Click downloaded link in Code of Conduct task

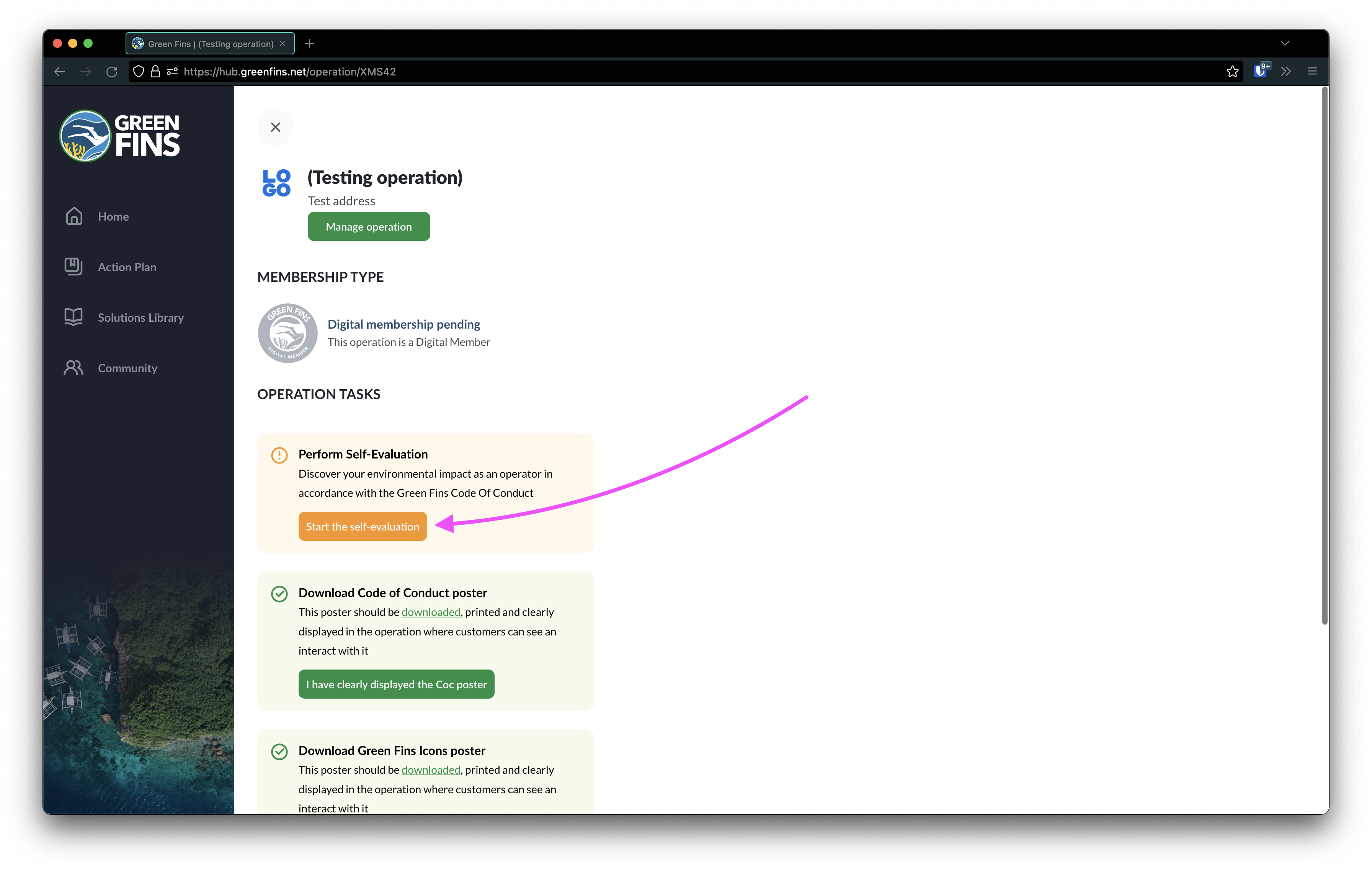[x=431, y=612]
